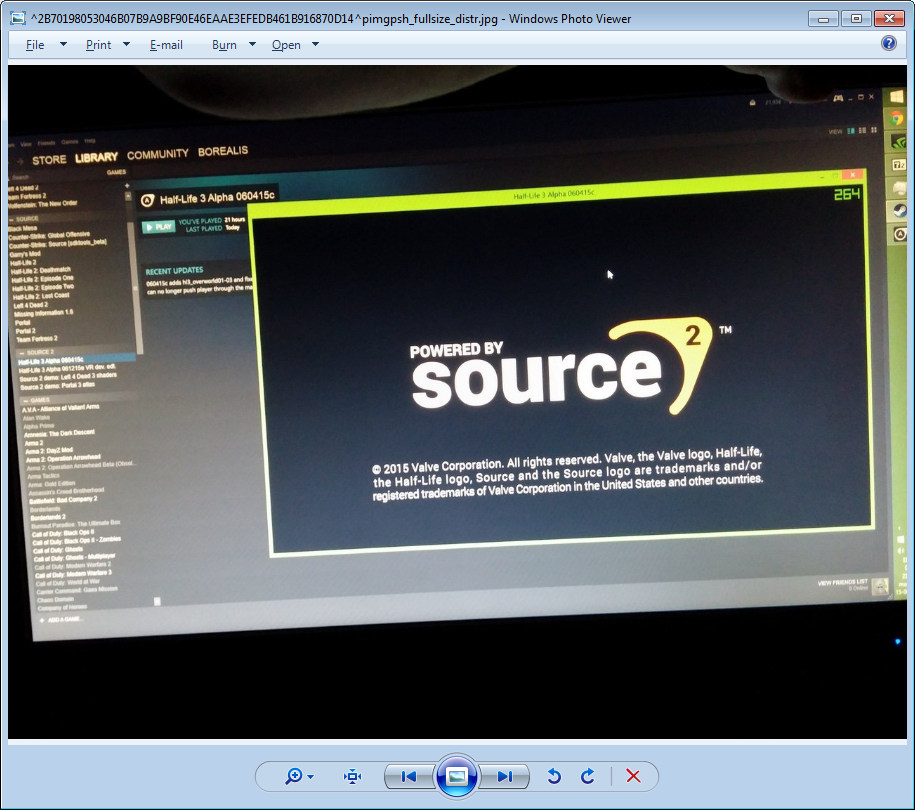
Task: Maximize the Windows Photo Viewer window
Action: click(x=856, y=19)
